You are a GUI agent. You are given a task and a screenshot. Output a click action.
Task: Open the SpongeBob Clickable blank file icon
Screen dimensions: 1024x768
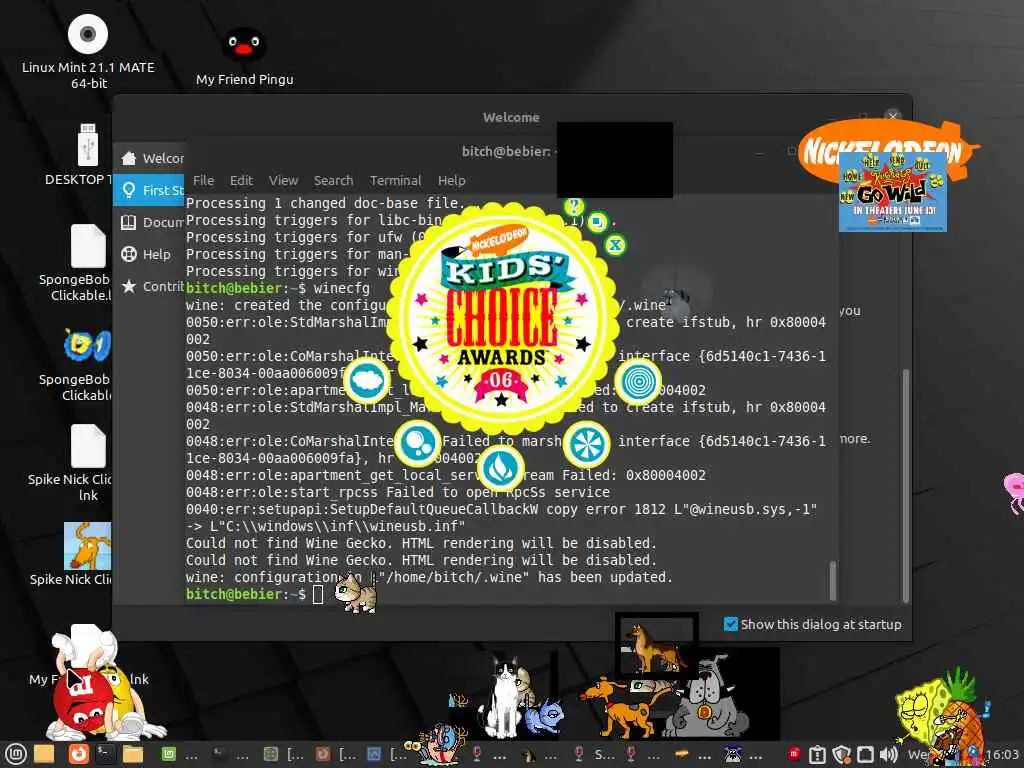(88, 246)
